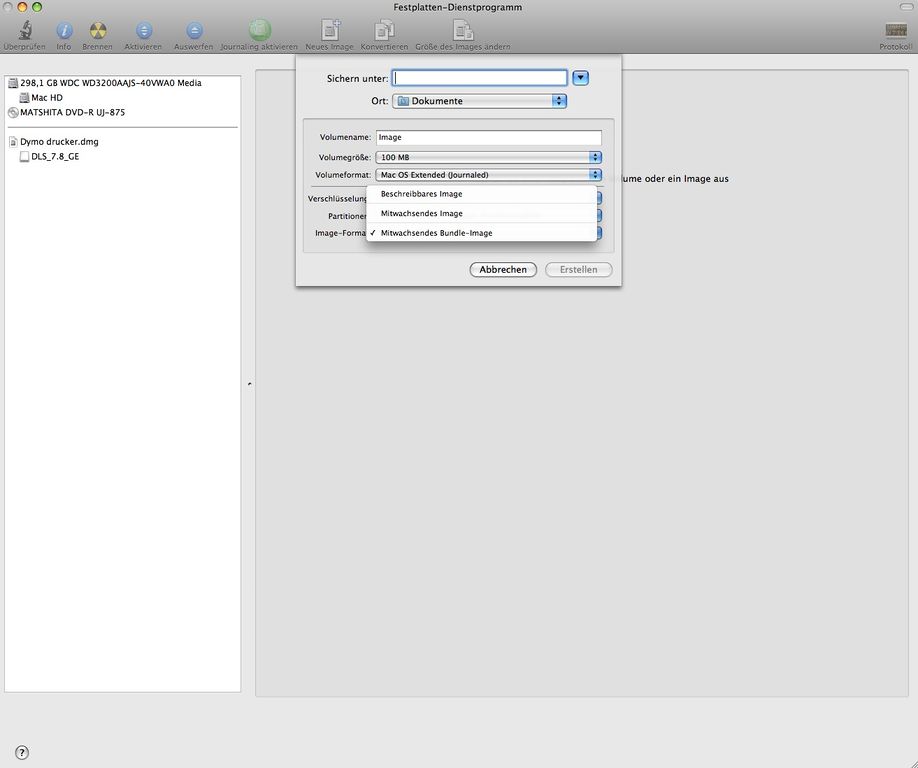918x768 pixels.
Task: Expand the save dialog with the arrow button
Action: [x=580, y=78]
